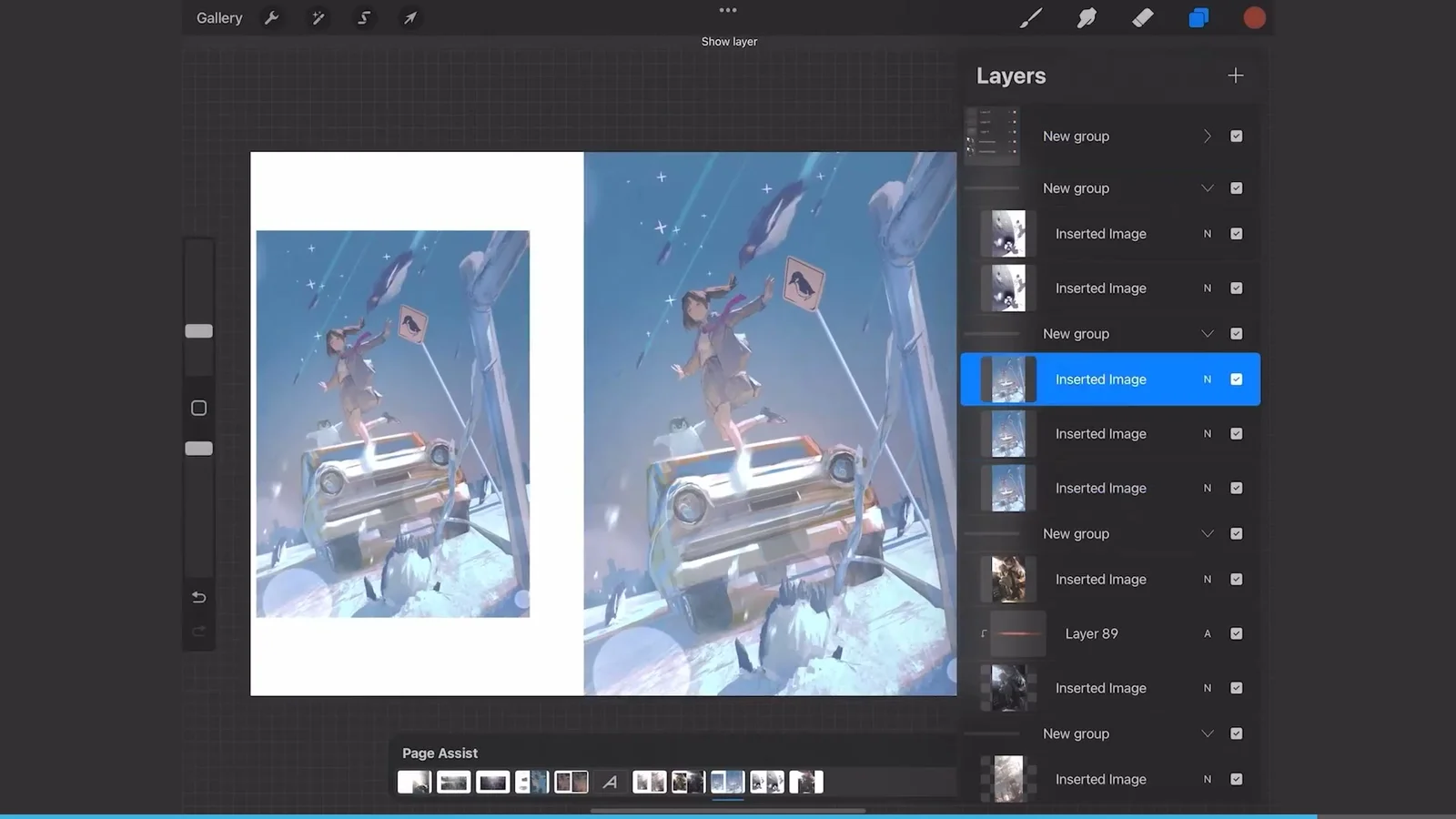Uncheck the bottommost New group visibility
The width and height of the screenshot is (1456, 819).
1236,734
